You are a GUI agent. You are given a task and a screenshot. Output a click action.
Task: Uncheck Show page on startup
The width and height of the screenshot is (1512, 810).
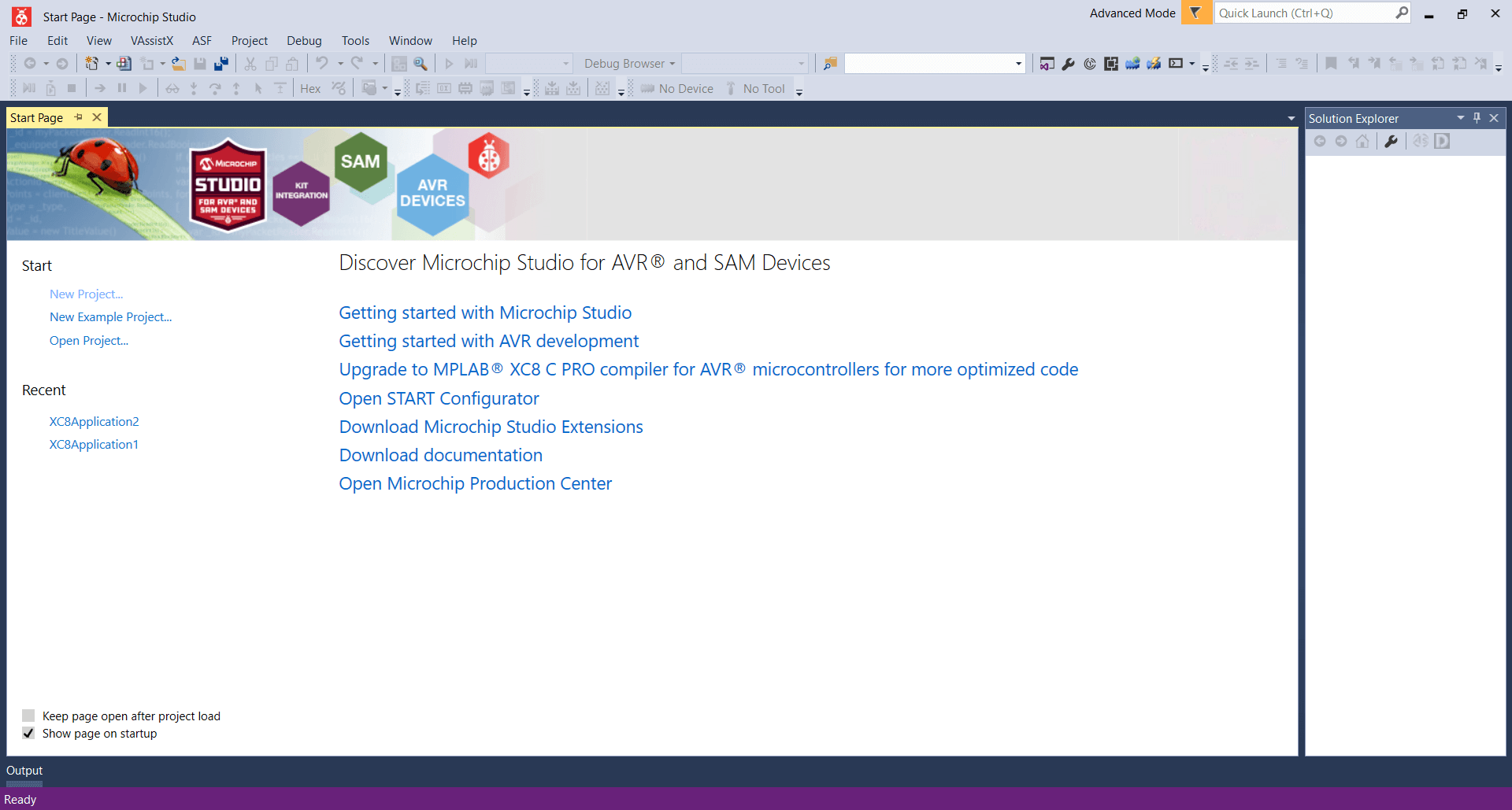pyautogui.click(x=28, y=733)
